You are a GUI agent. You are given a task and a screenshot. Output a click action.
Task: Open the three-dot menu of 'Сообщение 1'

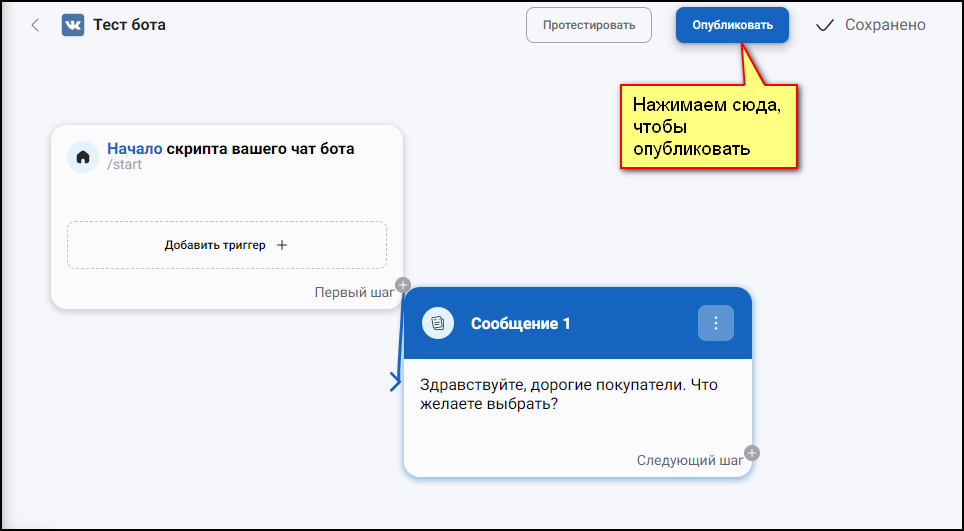coord(716,323)
